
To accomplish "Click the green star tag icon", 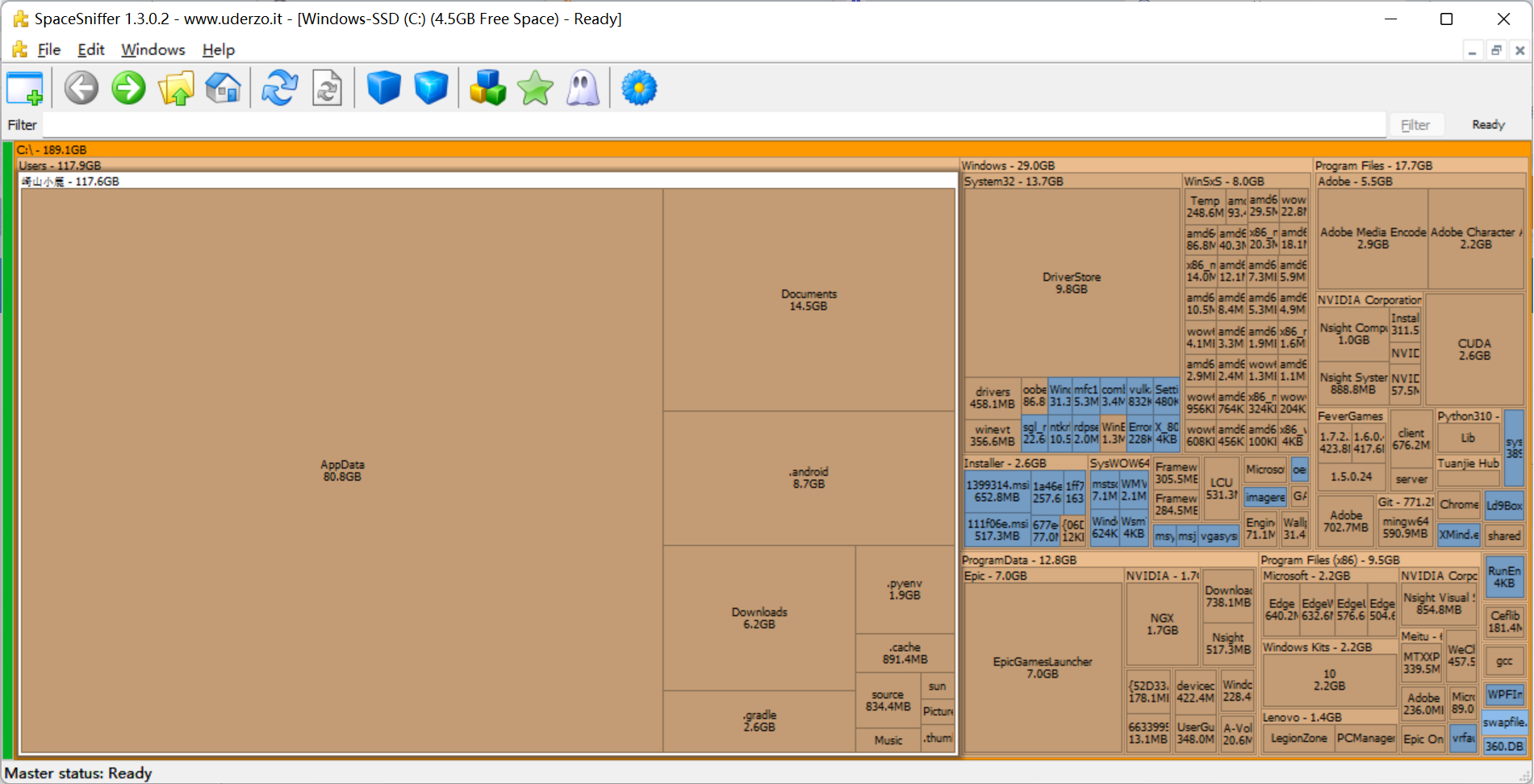I will [535, 88].
